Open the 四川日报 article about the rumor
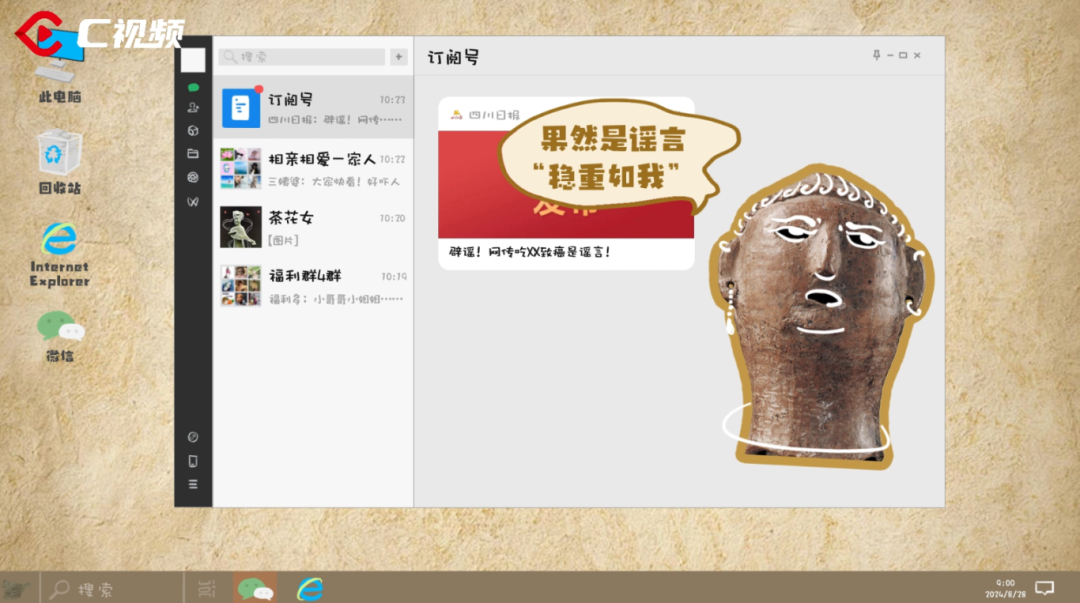This screenshot has height=603, width=1080. [565, 180]
